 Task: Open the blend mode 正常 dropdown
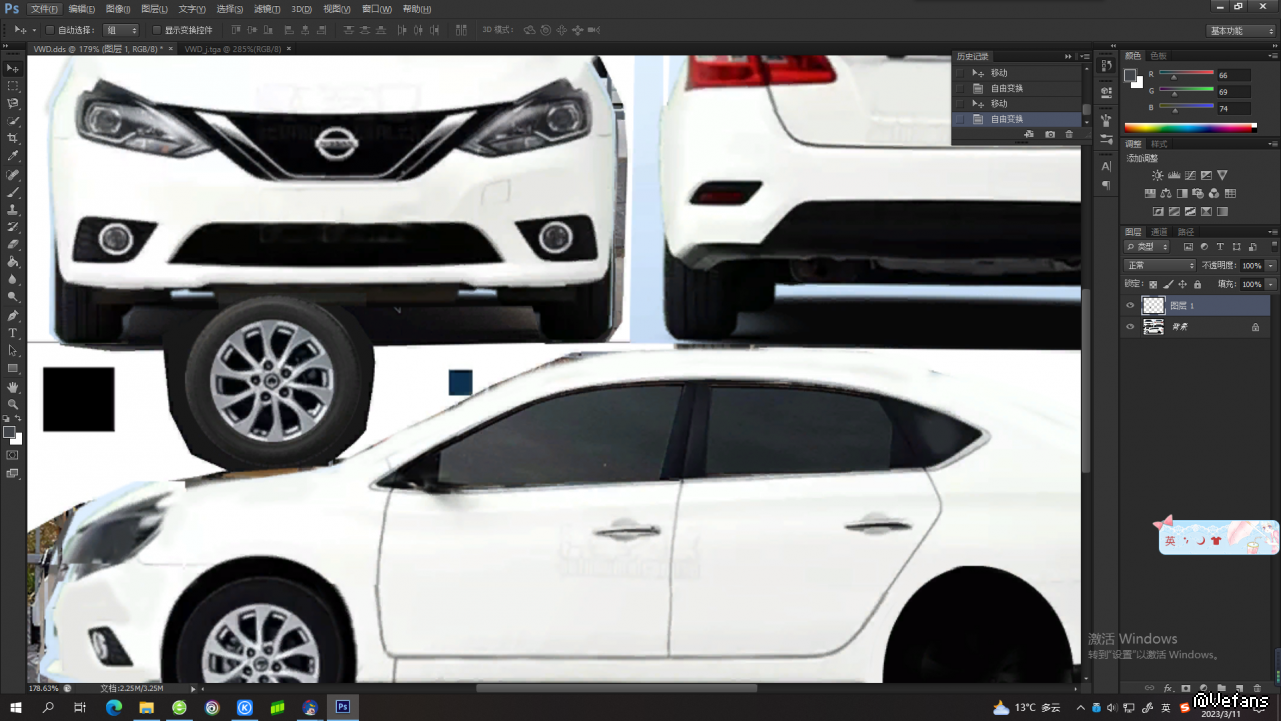click(1160, 266)
